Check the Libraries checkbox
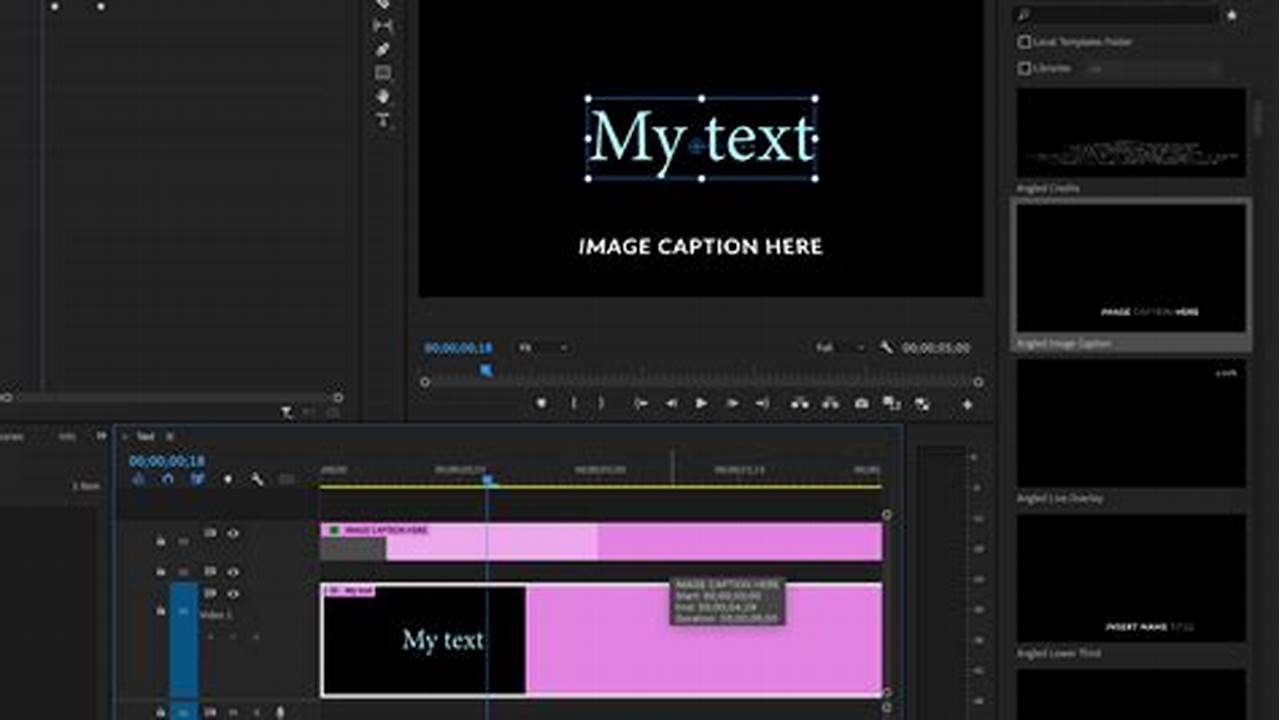Screen dimensions: 1279x720 click(1024, 68)
